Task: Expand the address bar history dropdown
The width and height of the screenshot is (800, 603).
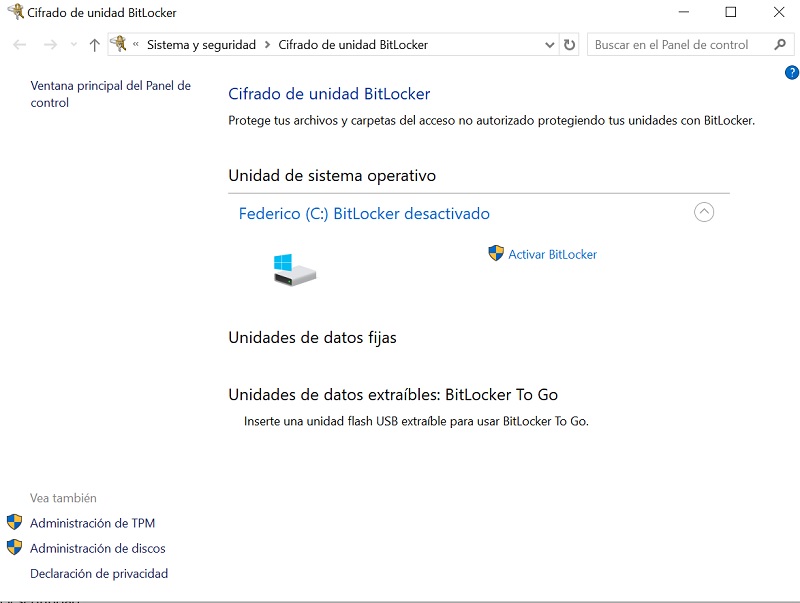Action: point(549,45)
